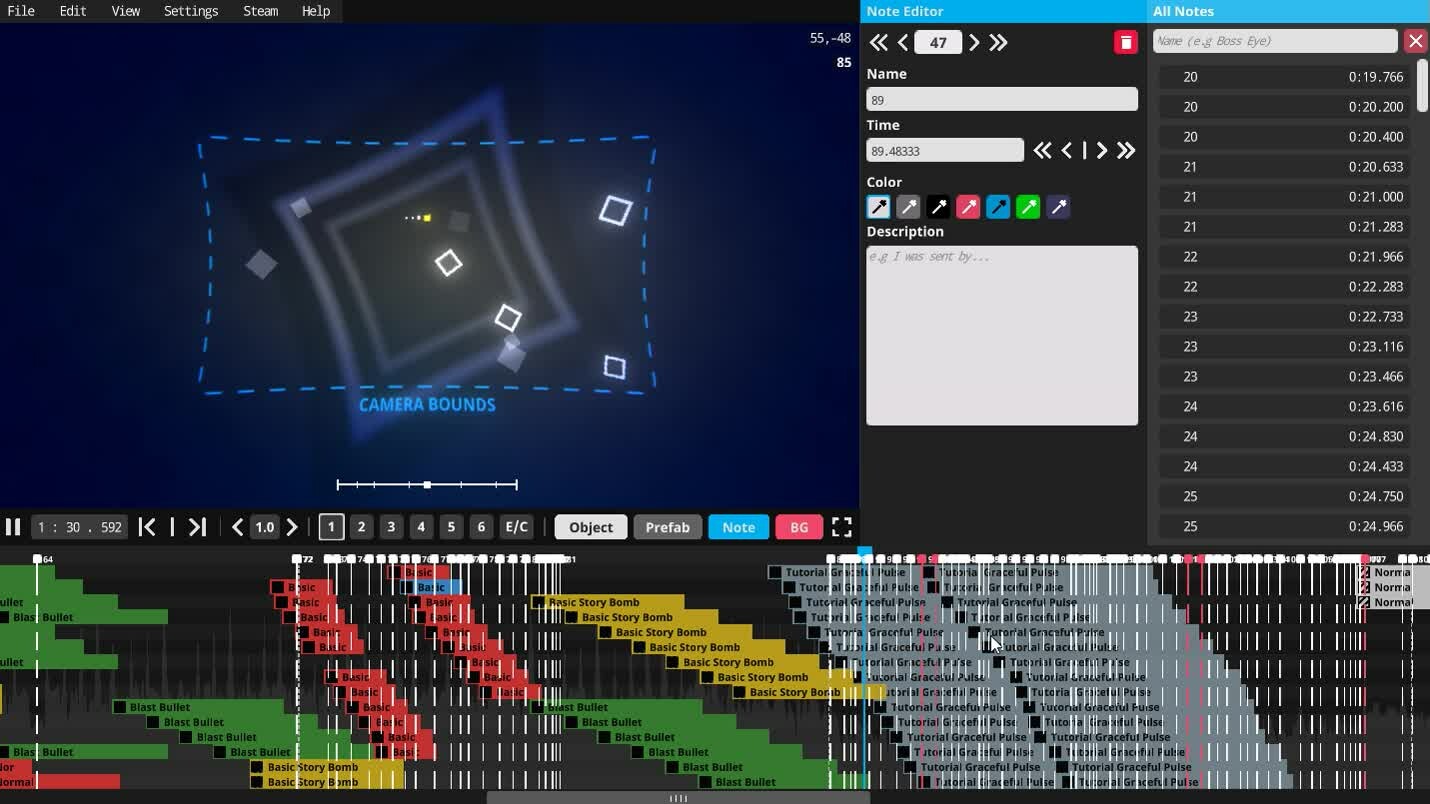Go to the next note chevron
The height and width of the screenshot is (804, 1430).
pyautogui.click(x=974, y=42)
